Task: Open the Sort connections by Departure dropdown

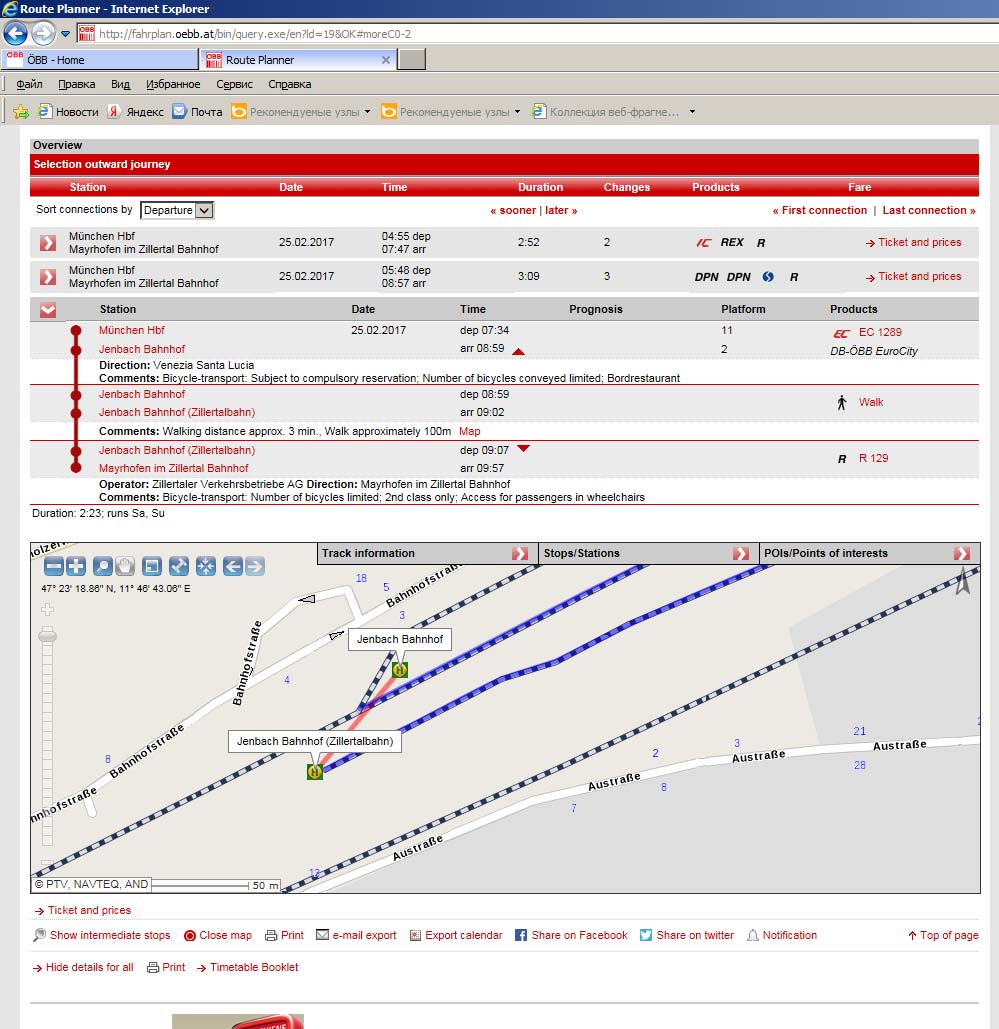Action: pos(177,210)
